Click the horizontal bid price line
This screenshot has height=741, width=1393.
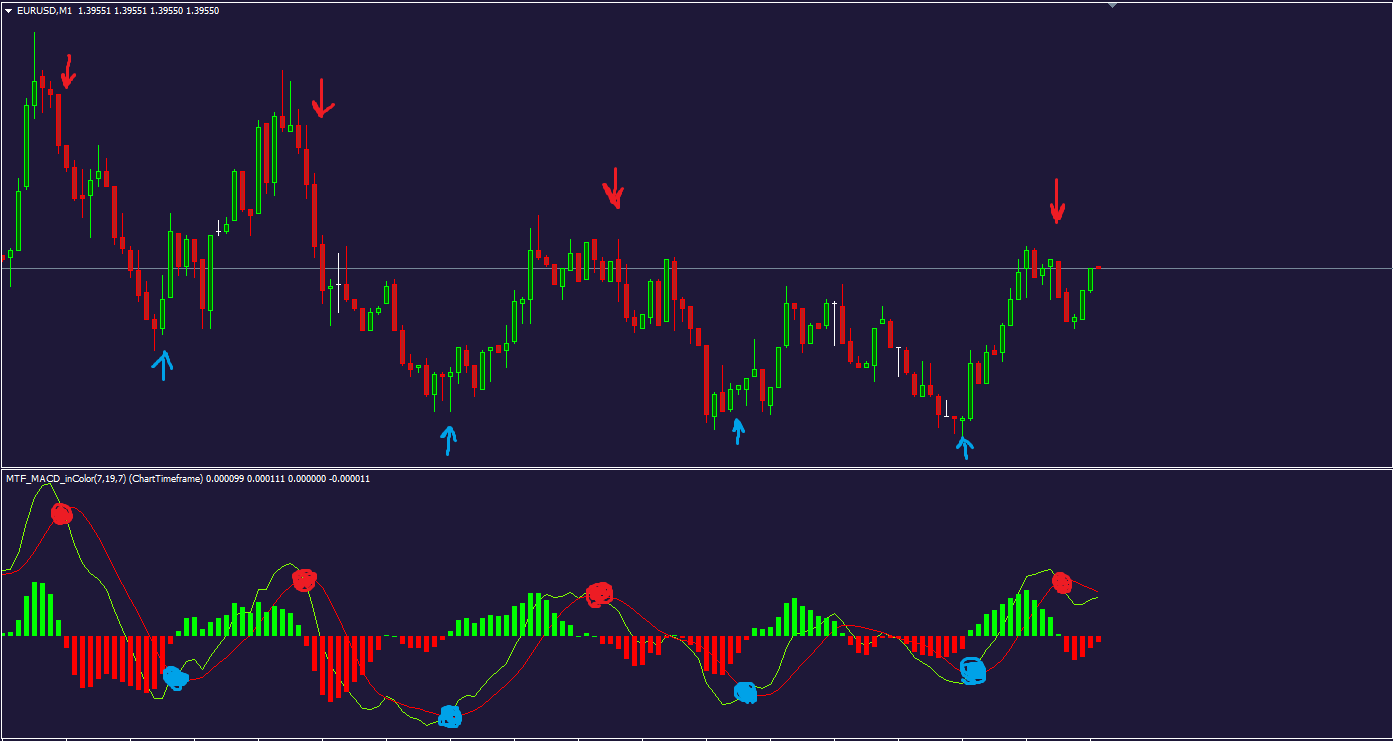(696, 268)
